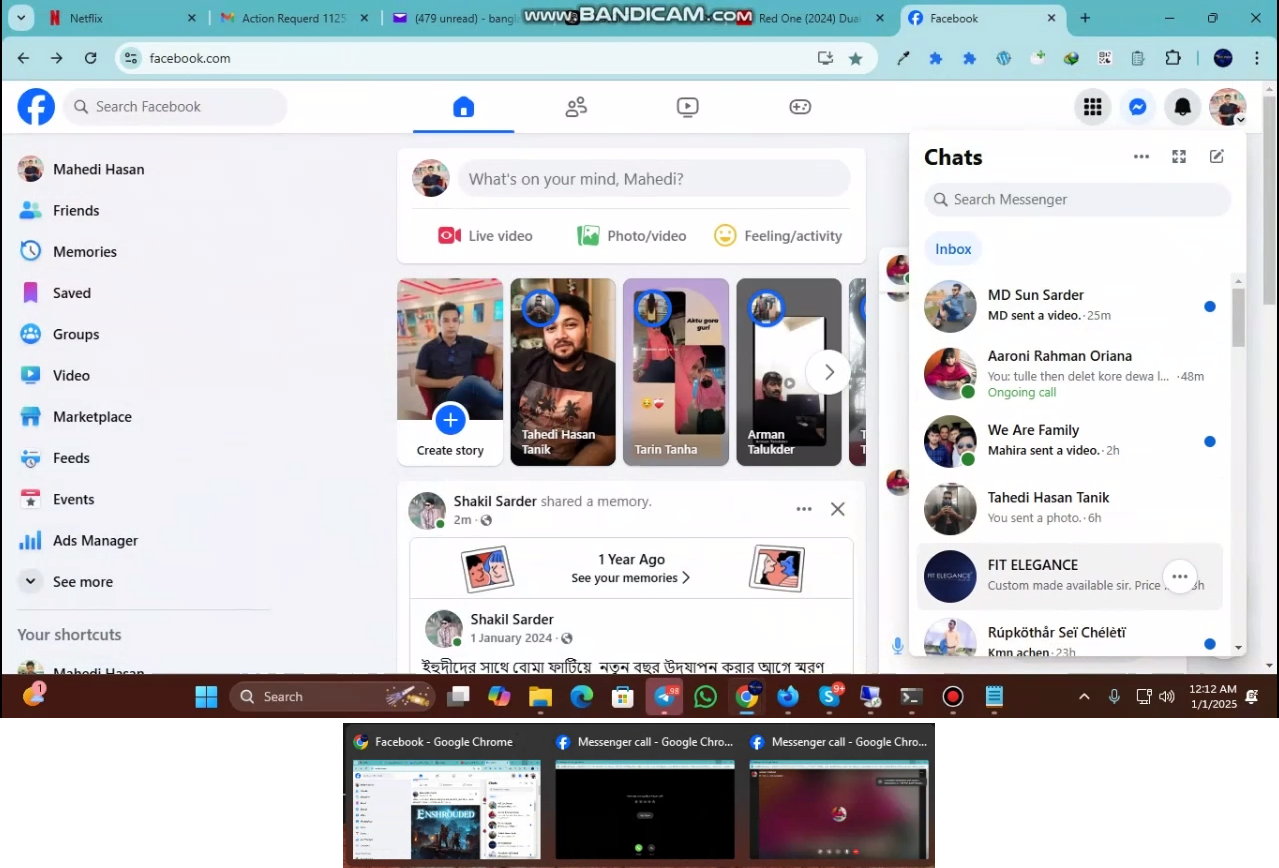The image size is (1279, 868).
Task: Click See your memories link
Action: click(630, 578)
